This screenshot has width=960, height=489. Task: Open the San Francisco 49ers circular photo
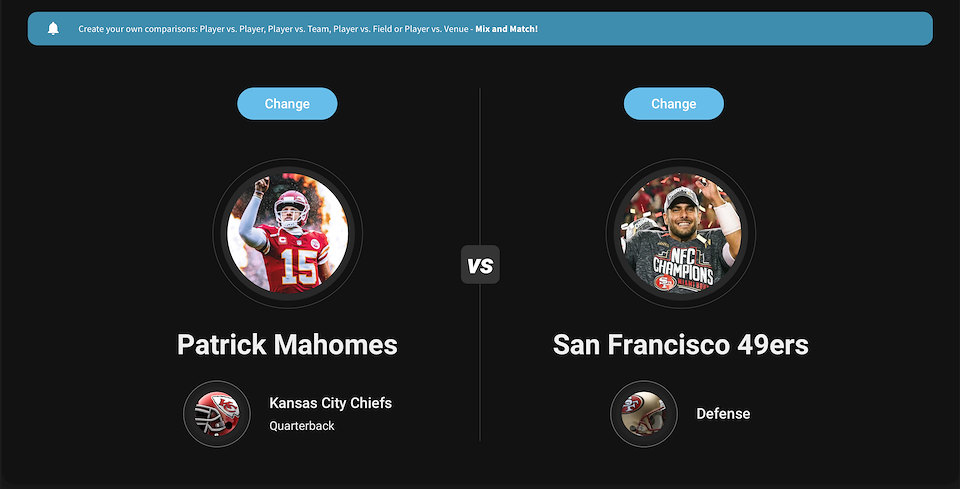[x=681, y=233]
